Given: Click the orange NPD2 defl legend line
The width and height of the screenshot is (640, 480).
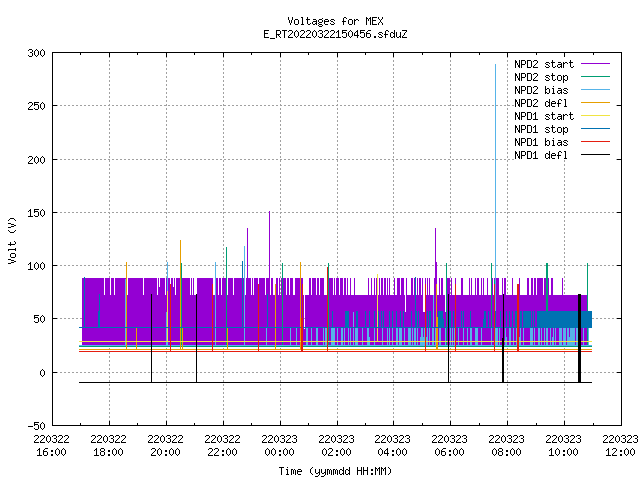Looking at the screenshot, I should pos(596,103).
